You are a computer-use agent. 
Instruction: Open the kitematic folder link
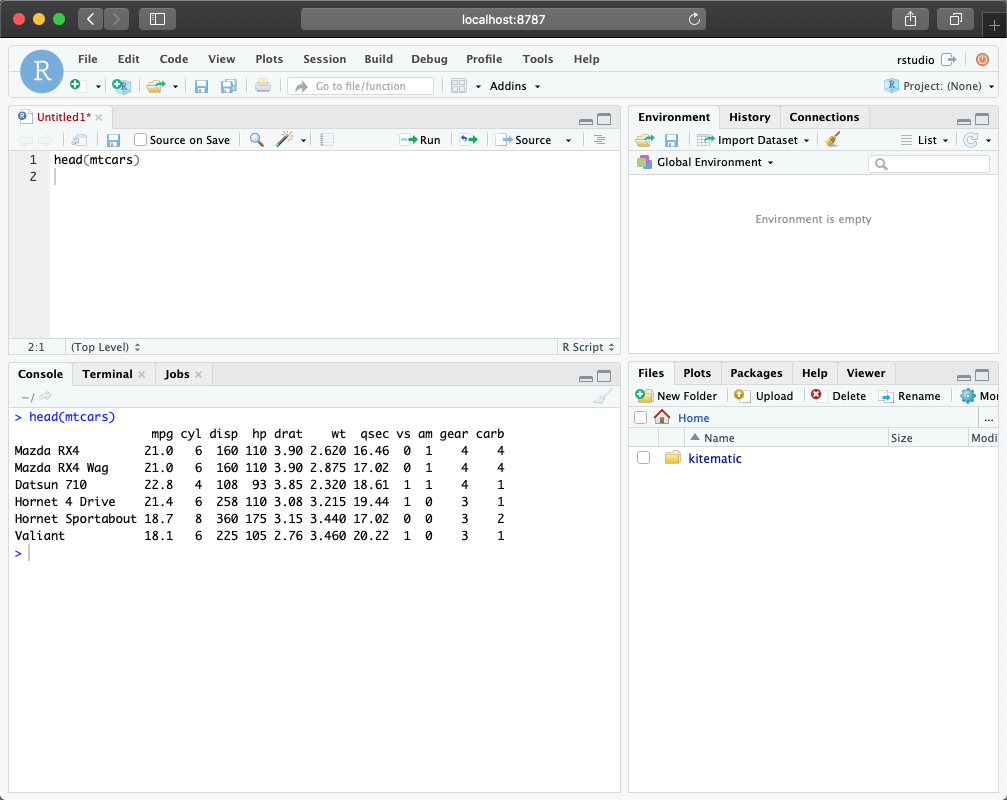[715, 458]
